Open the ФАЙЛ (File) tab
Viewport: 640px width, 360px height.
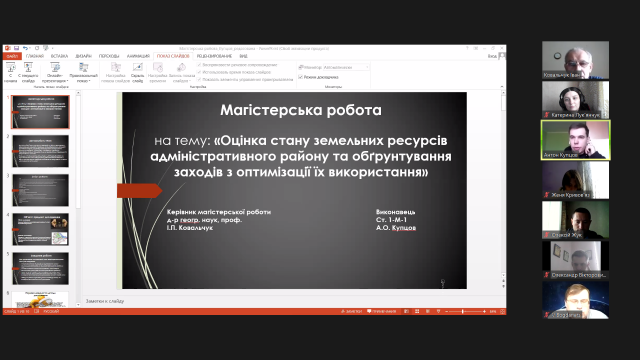point(12,56)
